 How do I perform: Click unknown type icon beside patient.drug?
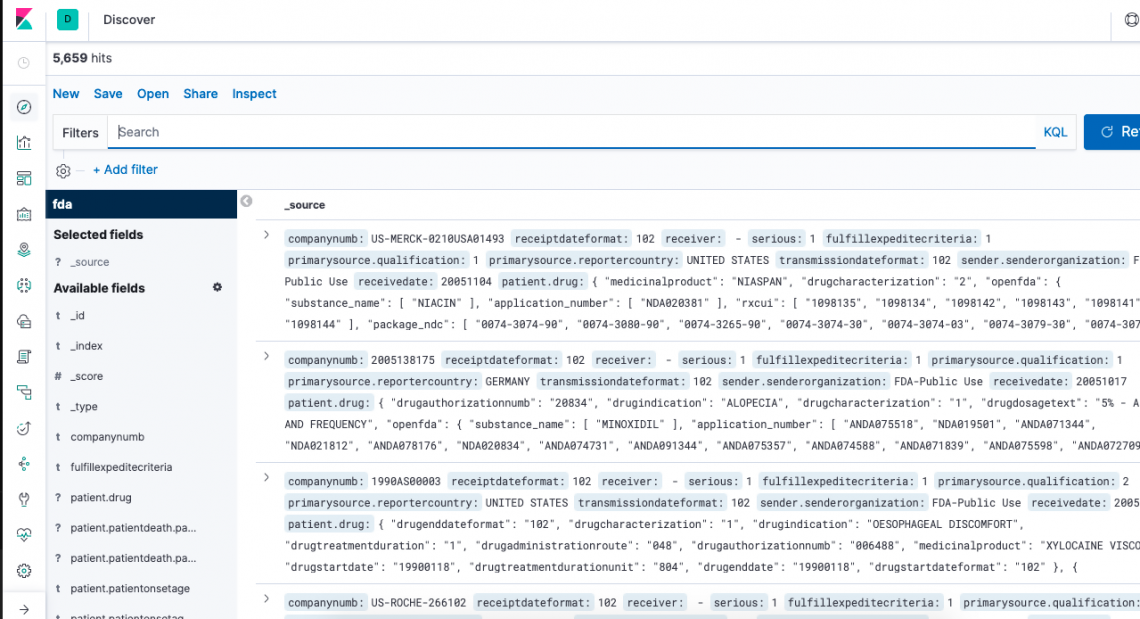pos(57,498)
